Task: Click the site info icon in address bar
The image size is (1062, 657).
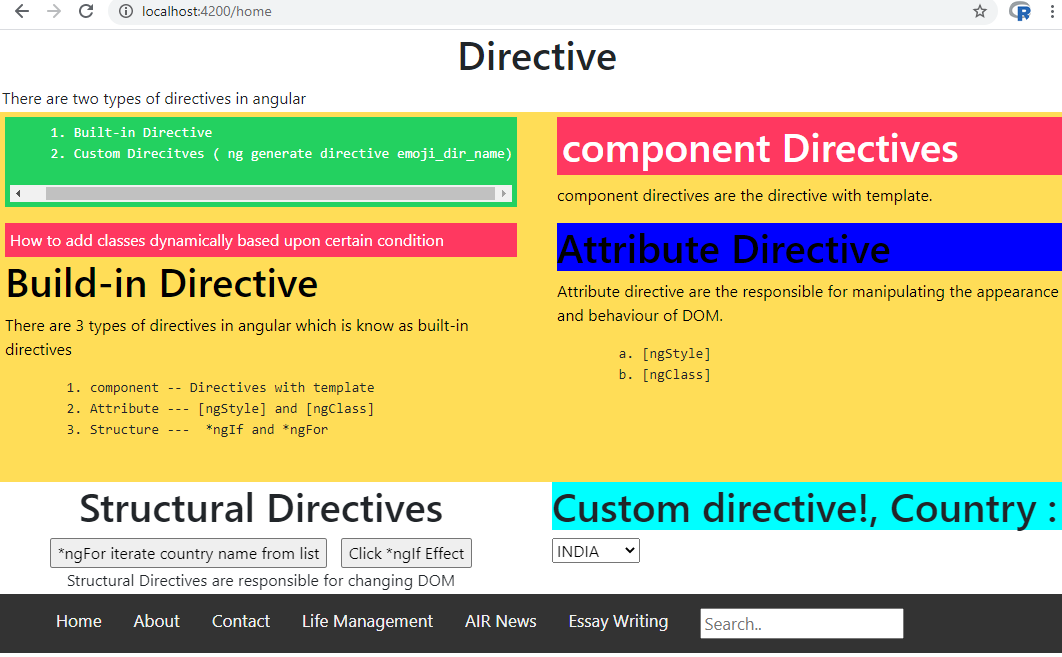Action: click(126, 13)
